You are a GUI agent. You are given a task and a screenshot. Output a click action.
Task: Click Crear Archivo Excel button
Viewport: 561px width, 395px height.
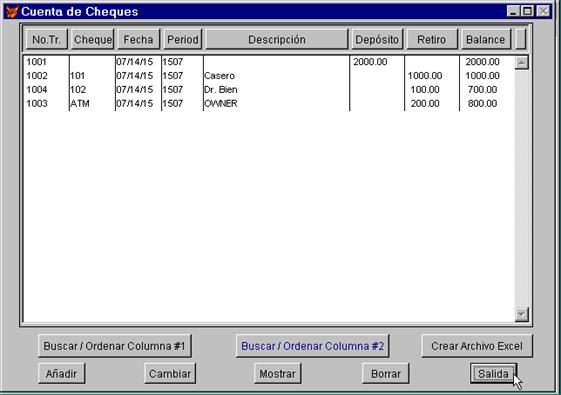point(477,346)
